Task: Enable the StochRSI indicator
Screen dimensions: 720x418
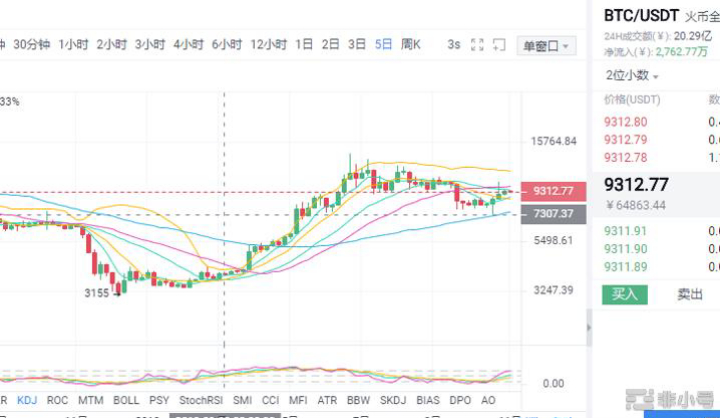Action: (x=201, y=401)
